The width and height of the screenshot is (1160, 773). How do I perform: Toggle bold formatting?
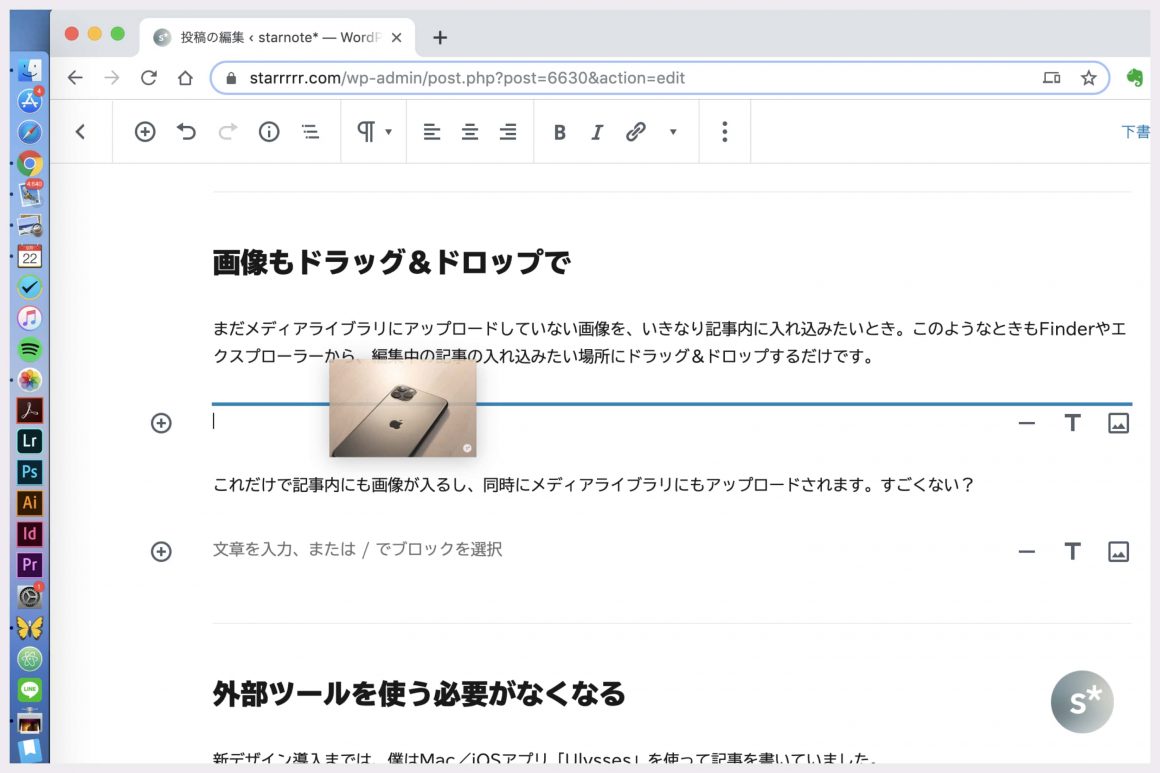click(x=560, y=132)
